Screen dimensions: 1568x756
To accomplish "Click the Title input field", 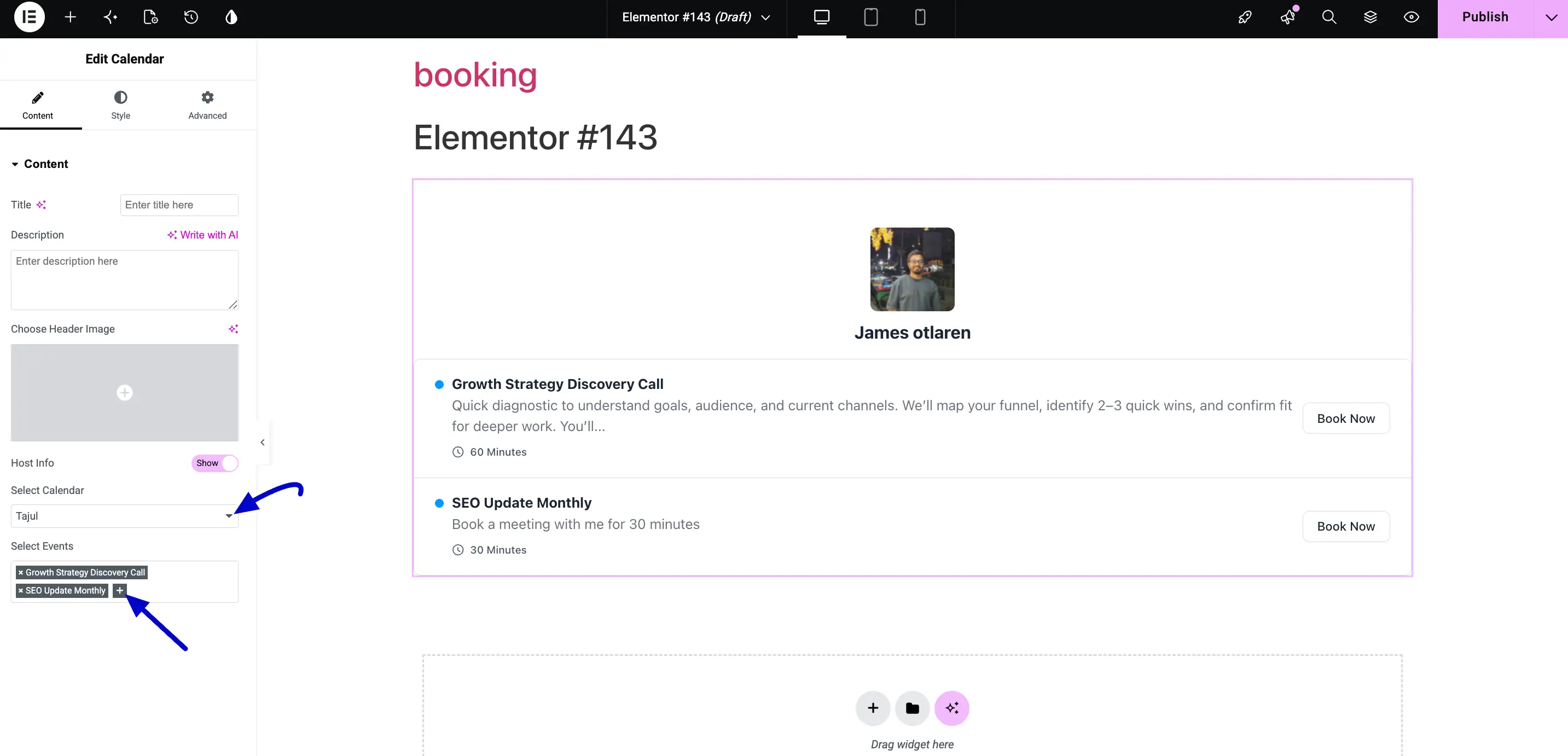I will (179, 205).
